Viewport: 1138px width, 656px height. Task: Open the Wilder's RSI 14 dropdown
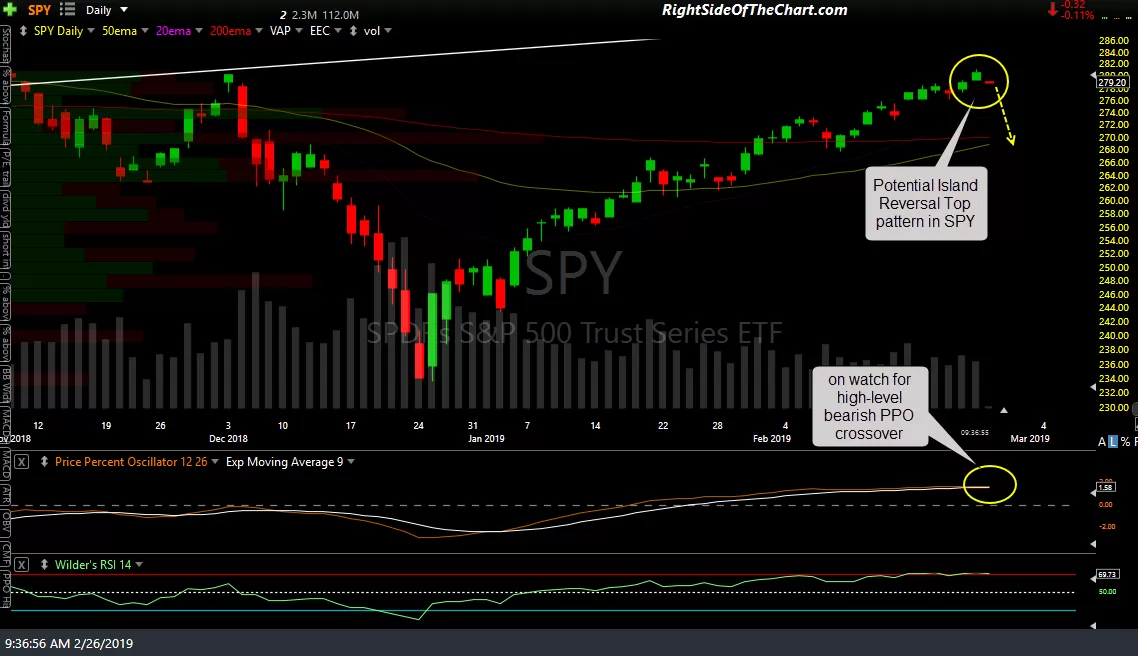pos(139,565)
